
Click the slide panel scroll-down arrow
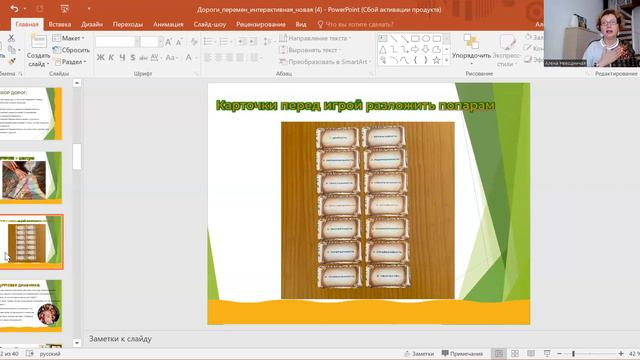[77, 343]
